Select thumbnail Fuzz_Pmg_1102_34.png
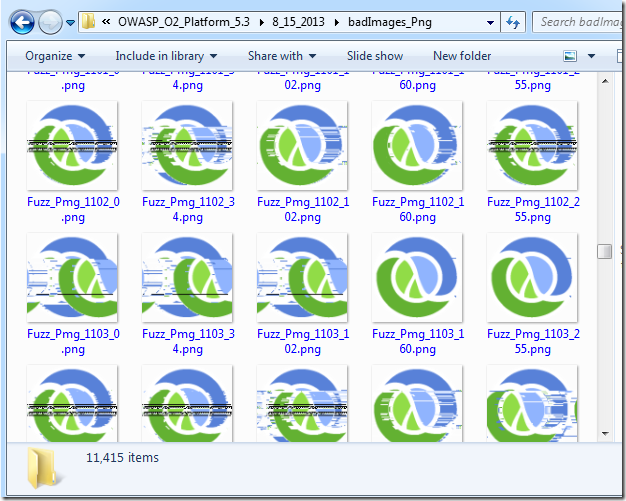Screen dimensions: 626x501 pyautogui.click(x=187, y=145)
